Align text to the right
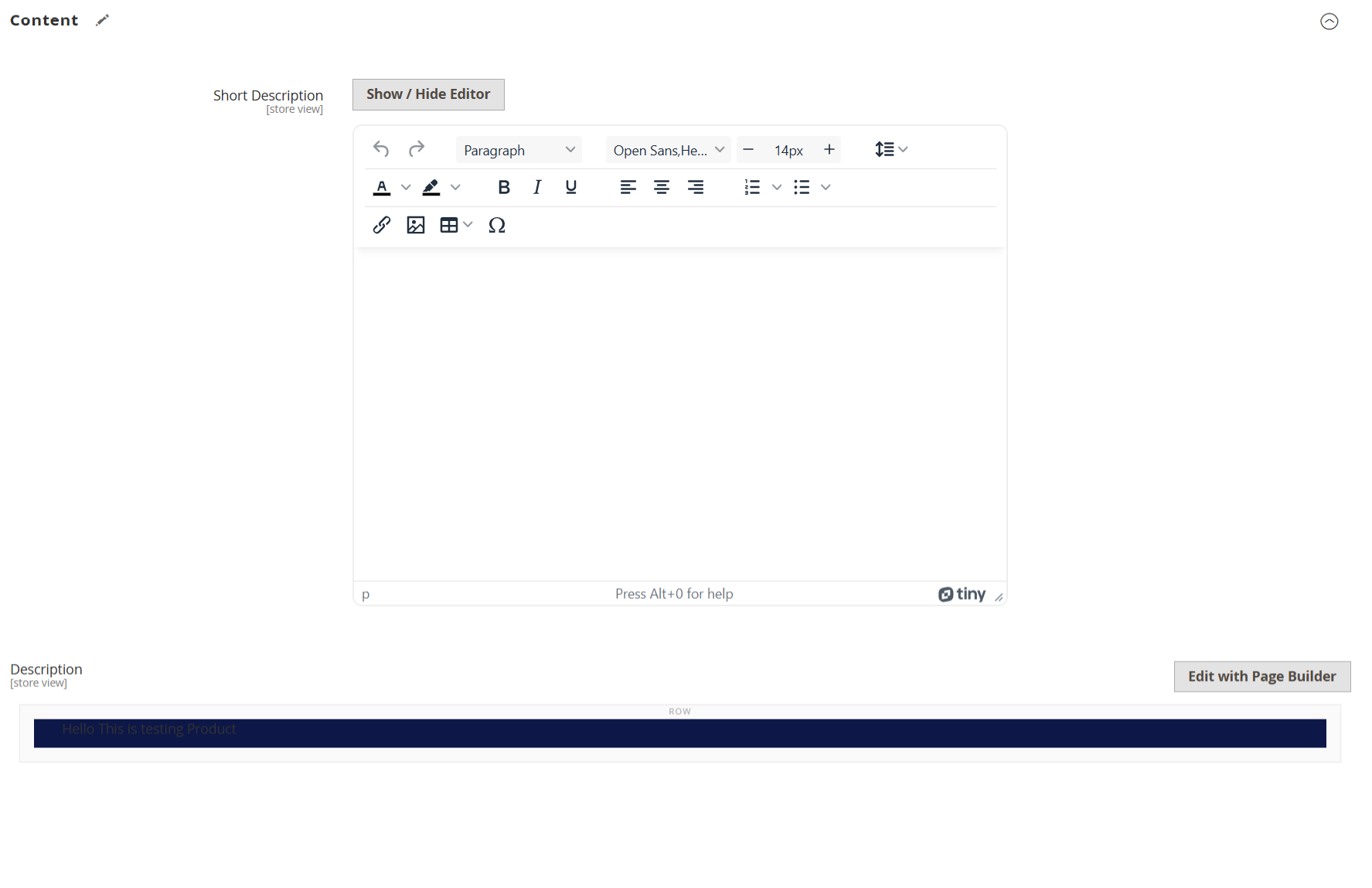The image size is (1372, 888). click(696, 187)
